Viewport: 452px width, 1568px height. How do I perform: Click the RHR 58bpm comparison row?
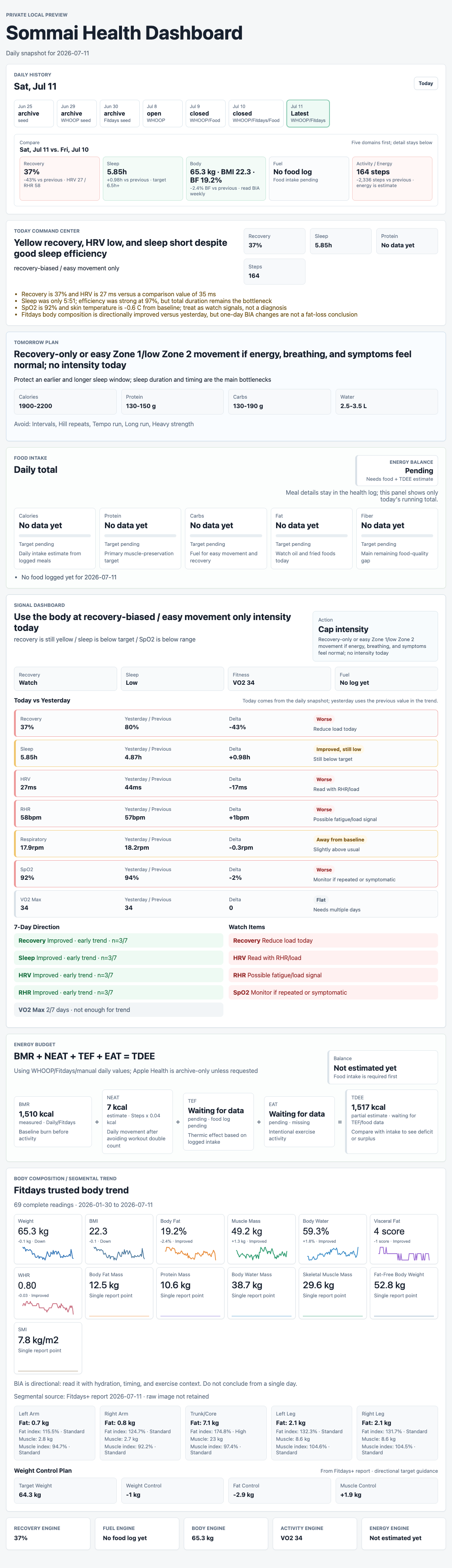click(226, 813)
